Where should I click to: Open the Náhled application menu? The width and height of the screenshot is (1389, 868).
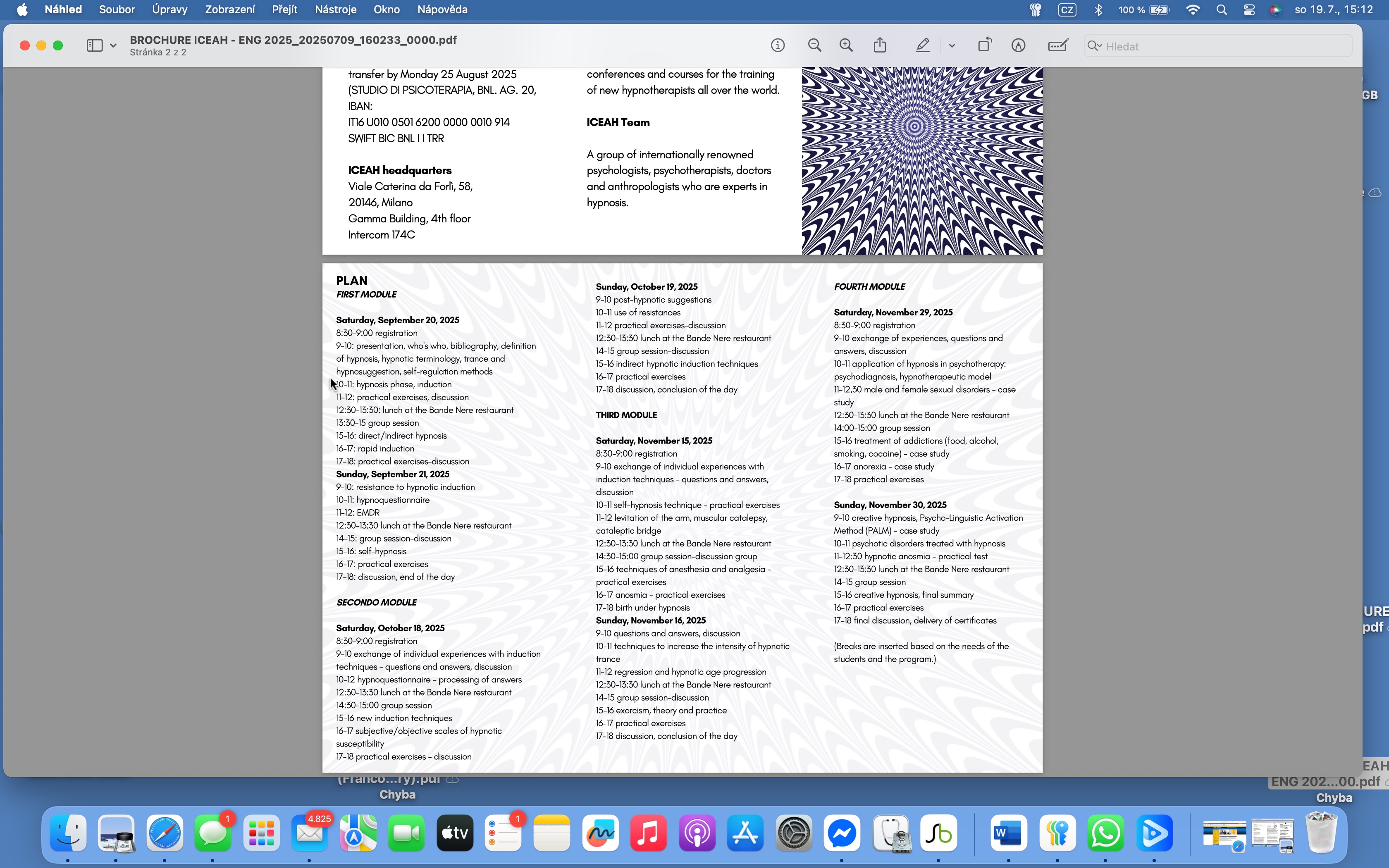point(63,10)
